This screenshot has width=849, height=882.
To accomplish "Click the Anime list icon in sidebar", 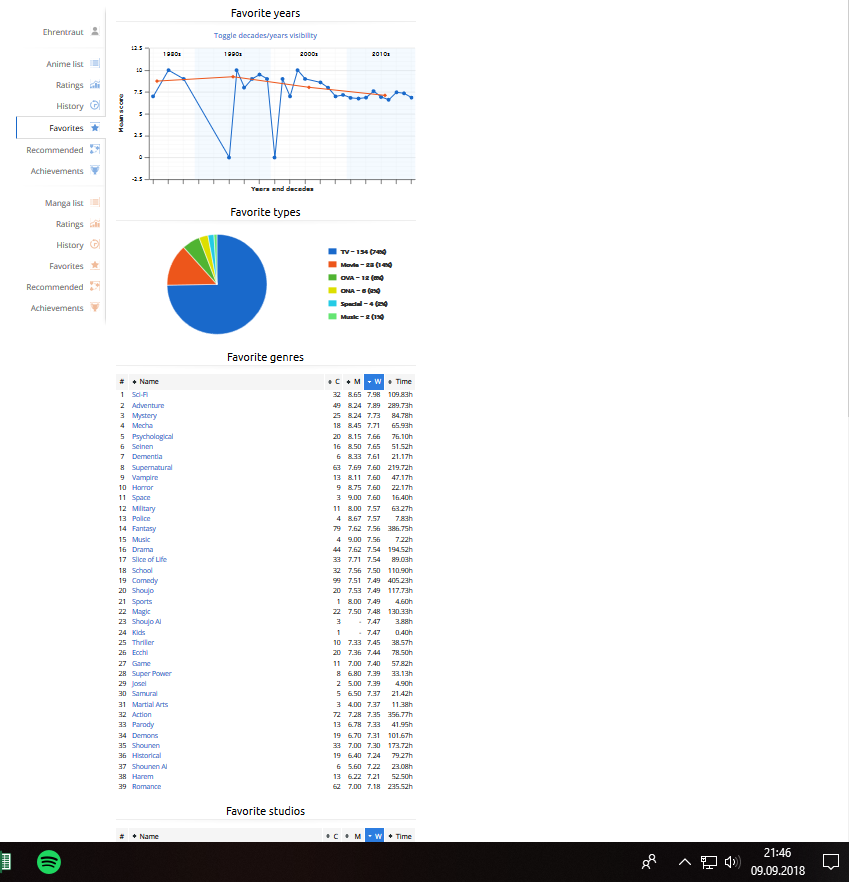I will pos(95,64).
